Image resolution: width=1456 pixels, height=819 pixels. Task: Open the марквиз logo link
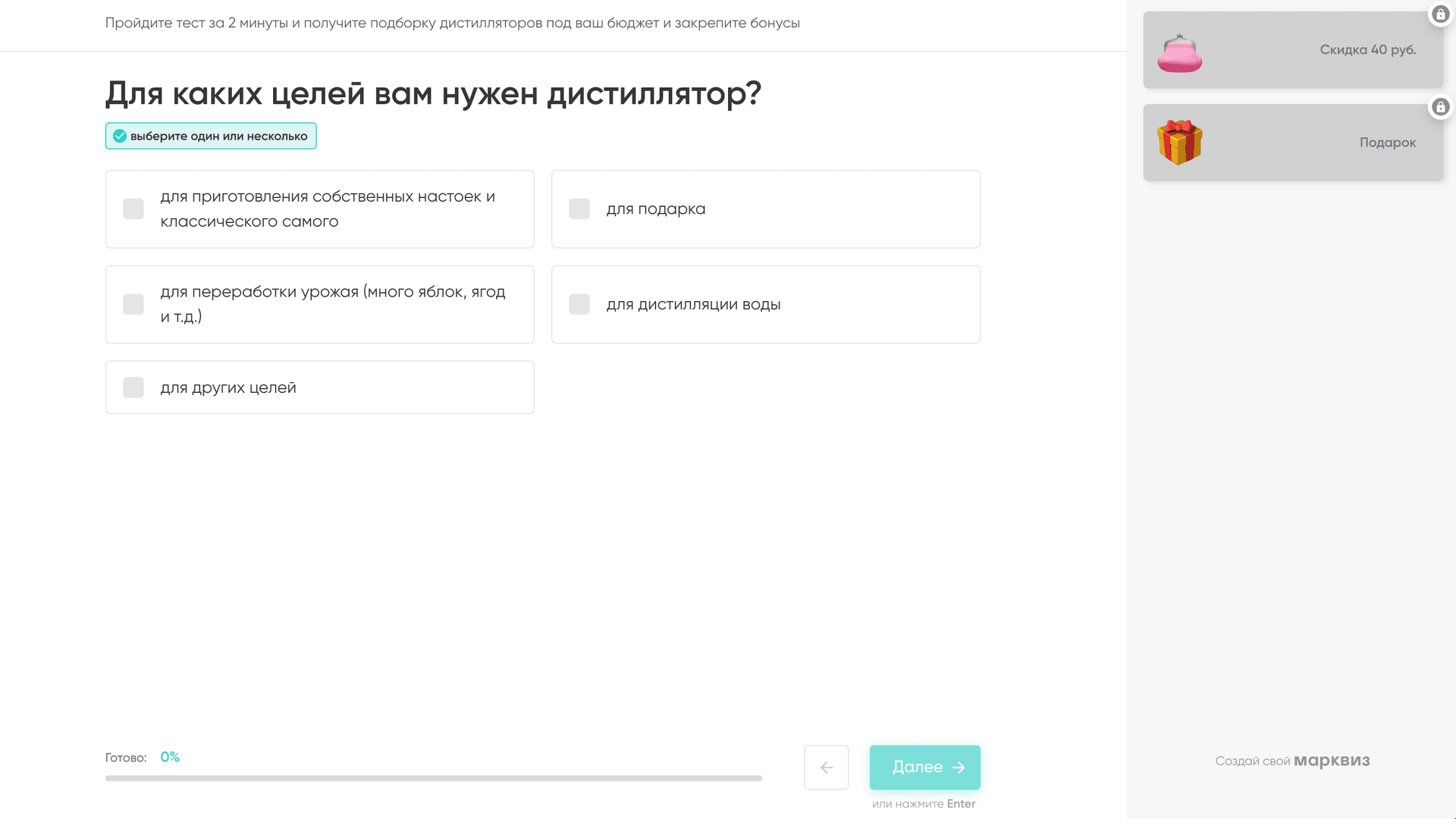1332,761
